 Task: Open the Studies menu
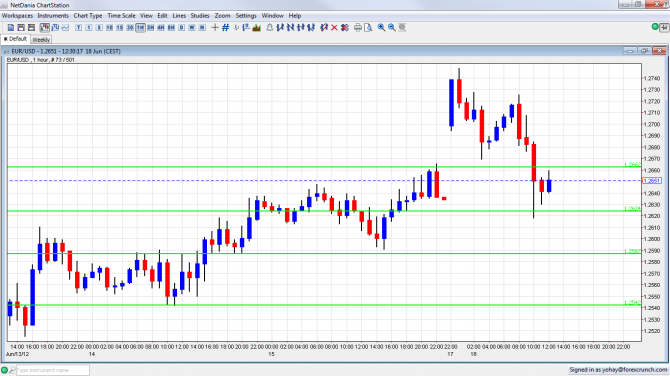coord(200,15)
